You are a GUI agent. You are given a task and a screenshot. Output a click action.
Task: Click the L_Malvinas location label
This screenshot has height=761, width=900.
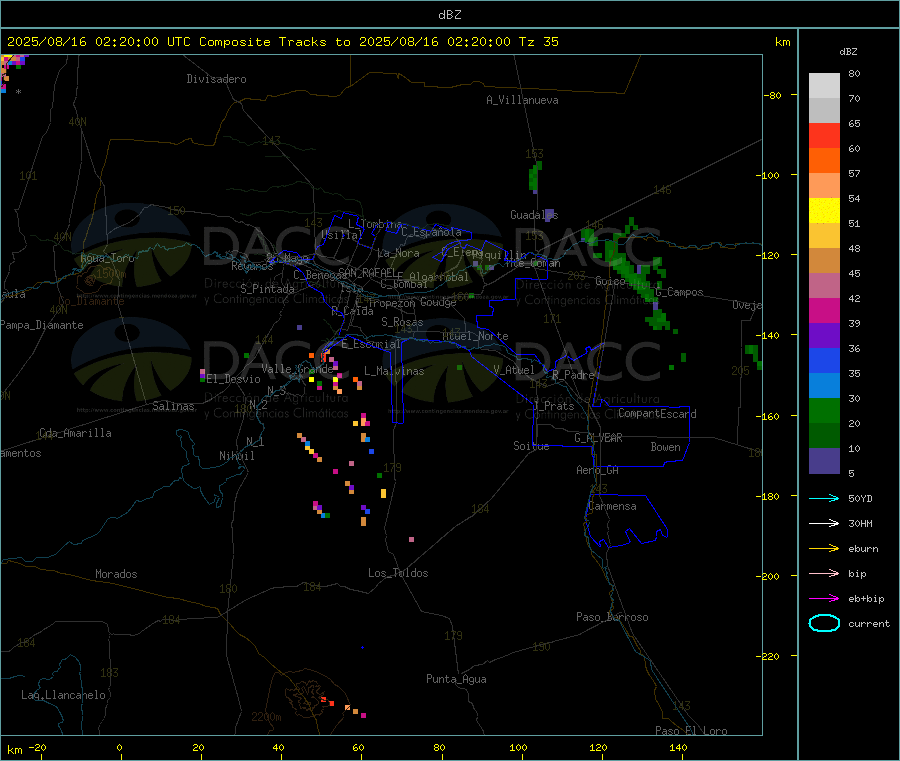click(x=394, y=371)
